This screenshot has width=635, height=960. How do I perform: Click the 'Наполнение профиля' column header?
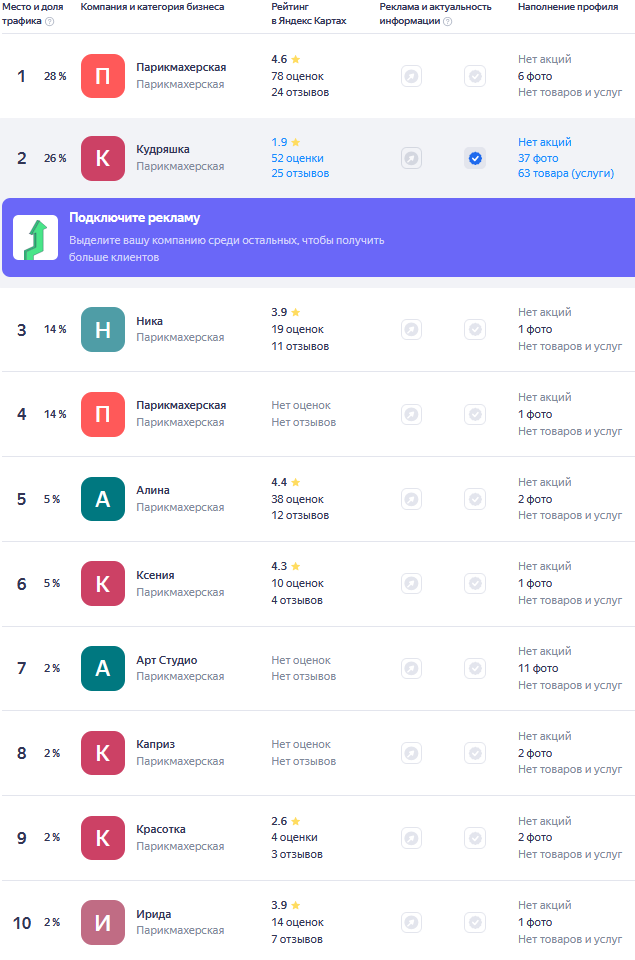pos(568,7)
